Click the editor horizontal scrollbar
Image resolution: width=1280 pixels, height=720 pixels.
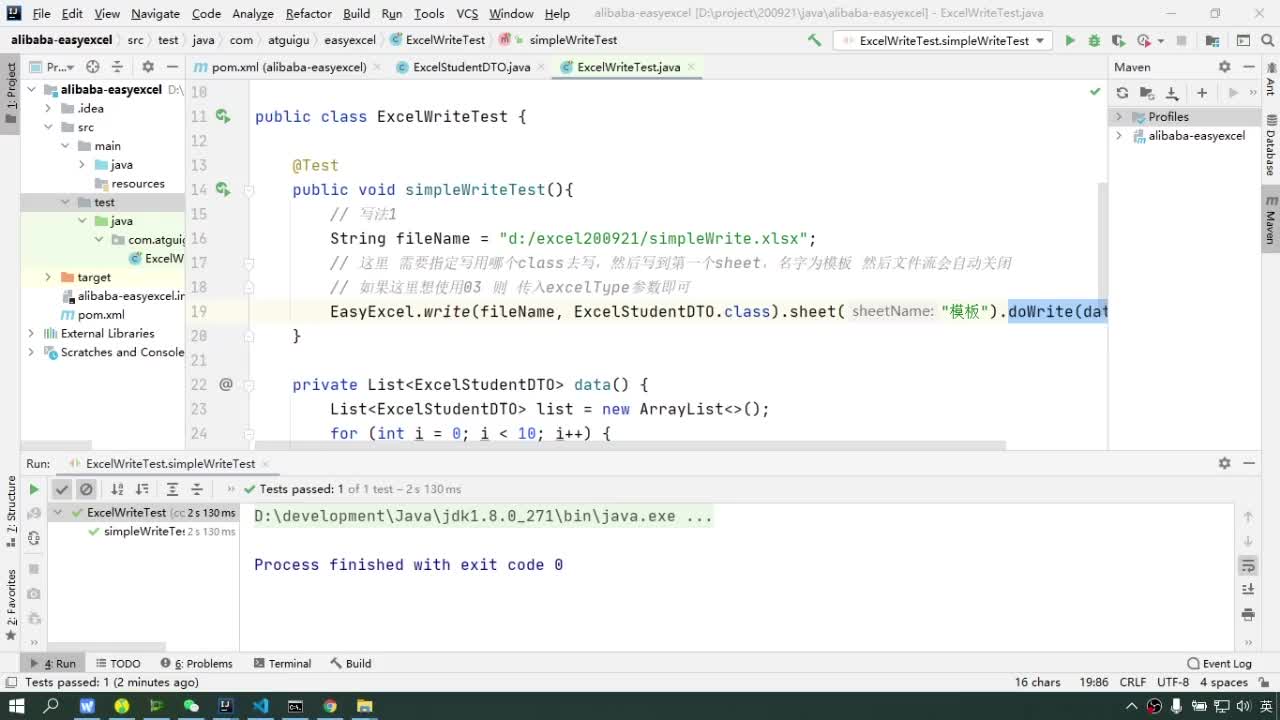coord(630,446)
